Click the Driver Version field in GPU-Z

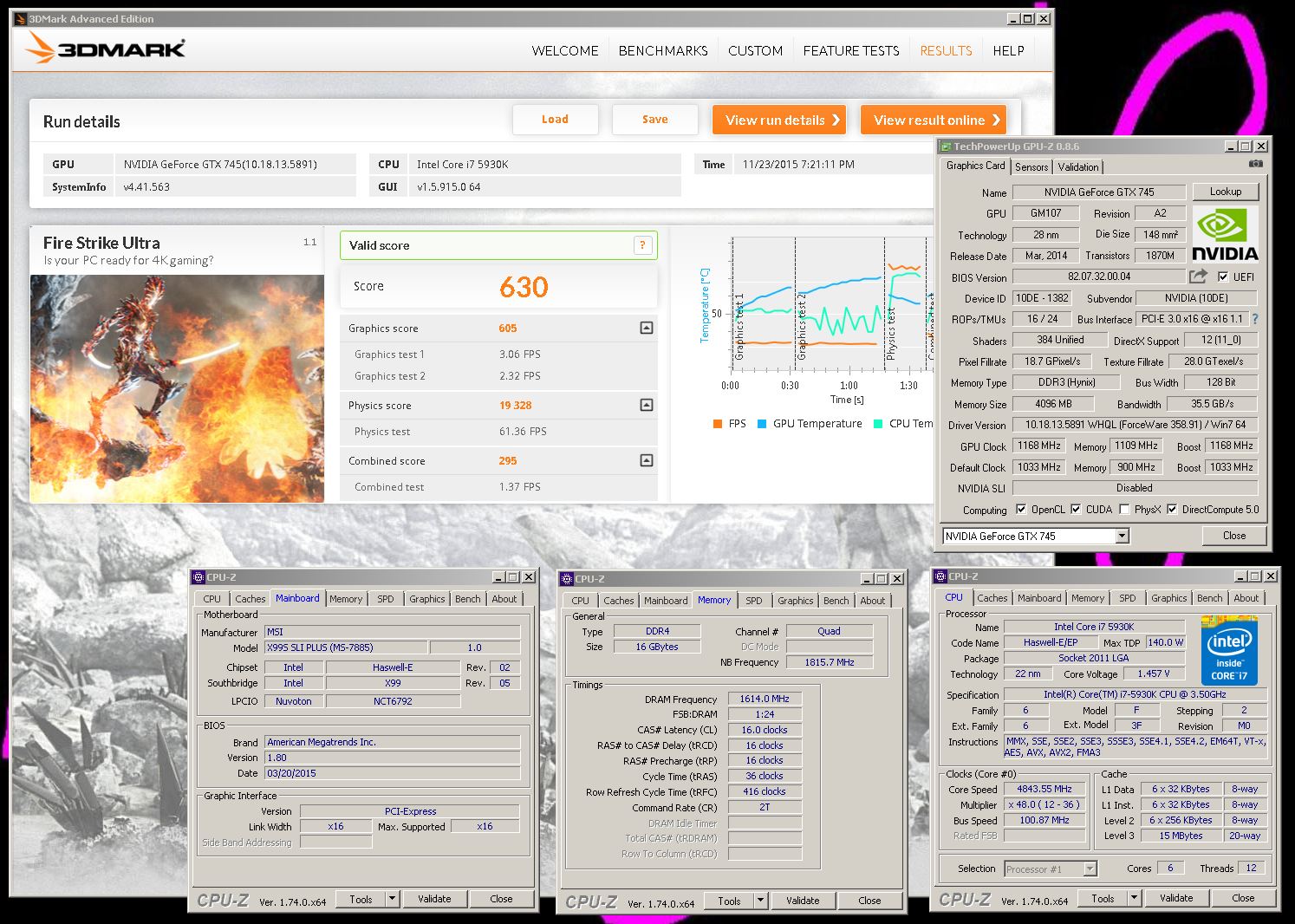(1135, 425)
